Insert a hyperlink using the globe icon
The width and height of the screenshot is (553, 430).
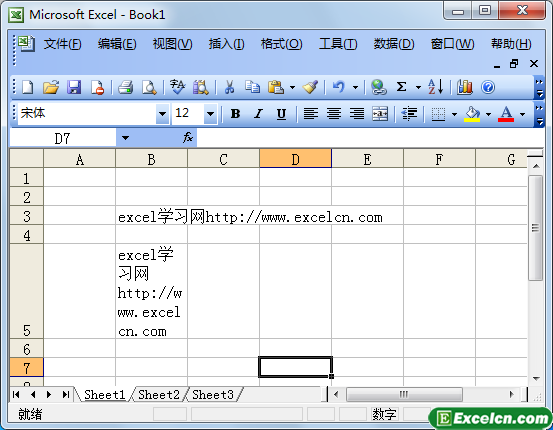click(378, 87)
